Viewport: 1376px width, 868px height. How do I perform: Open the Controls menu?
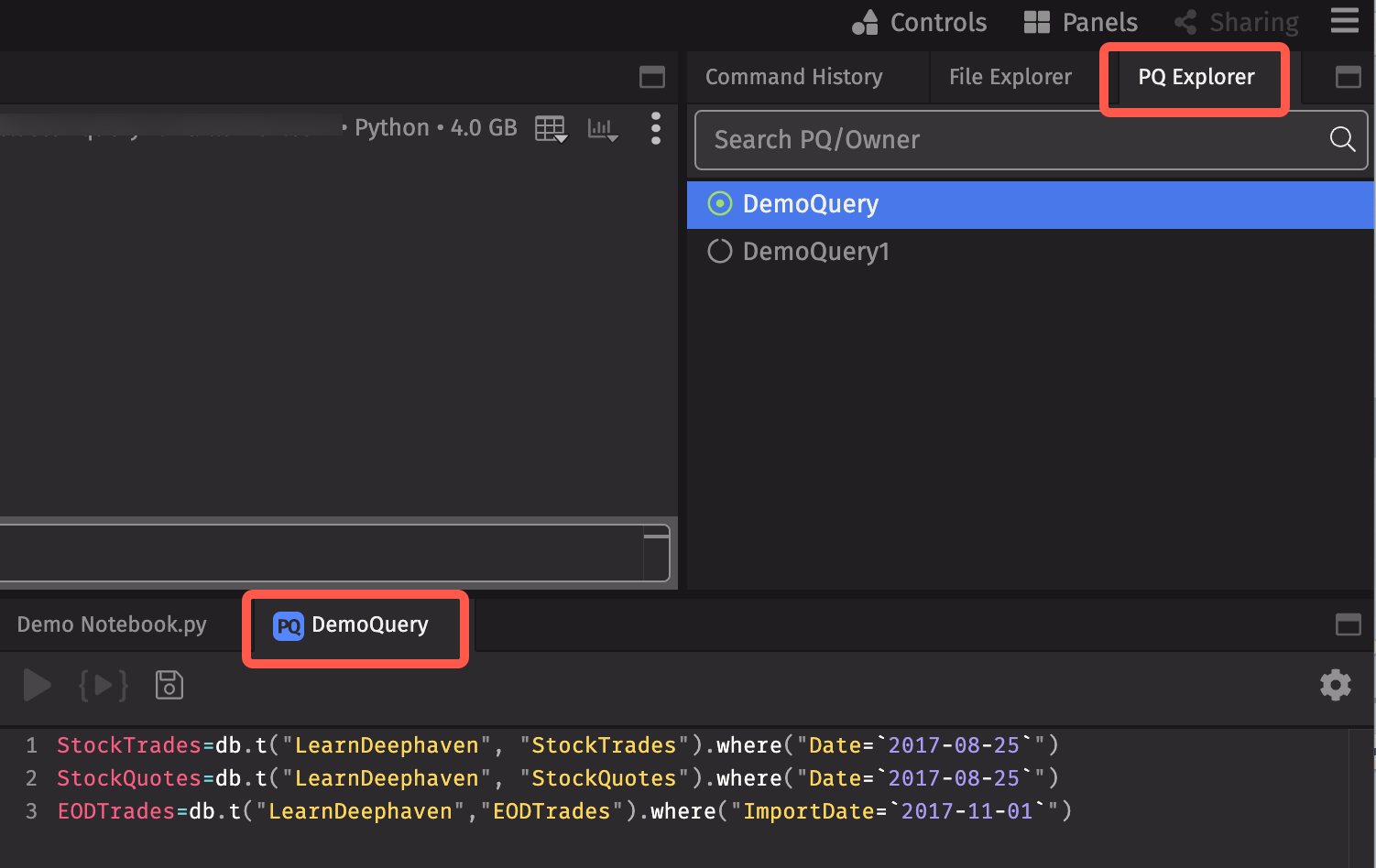coord(920,22)
